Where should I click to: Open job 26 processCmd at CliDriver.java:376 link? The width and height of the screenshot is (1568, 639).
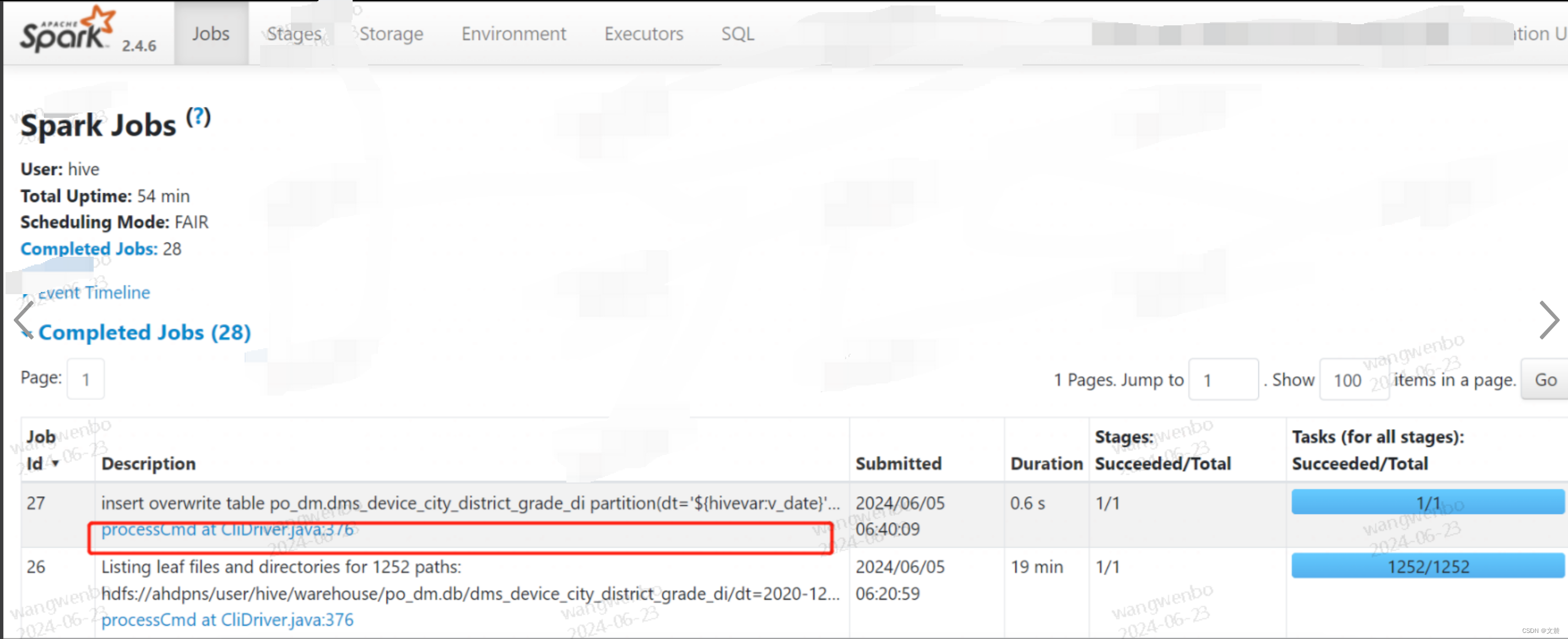point(227,620)
